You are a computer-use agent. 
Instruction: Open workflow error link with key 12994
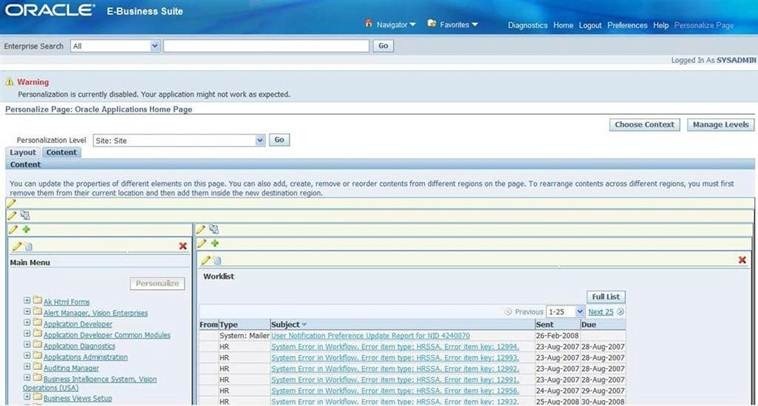click(x=395, y=347)
